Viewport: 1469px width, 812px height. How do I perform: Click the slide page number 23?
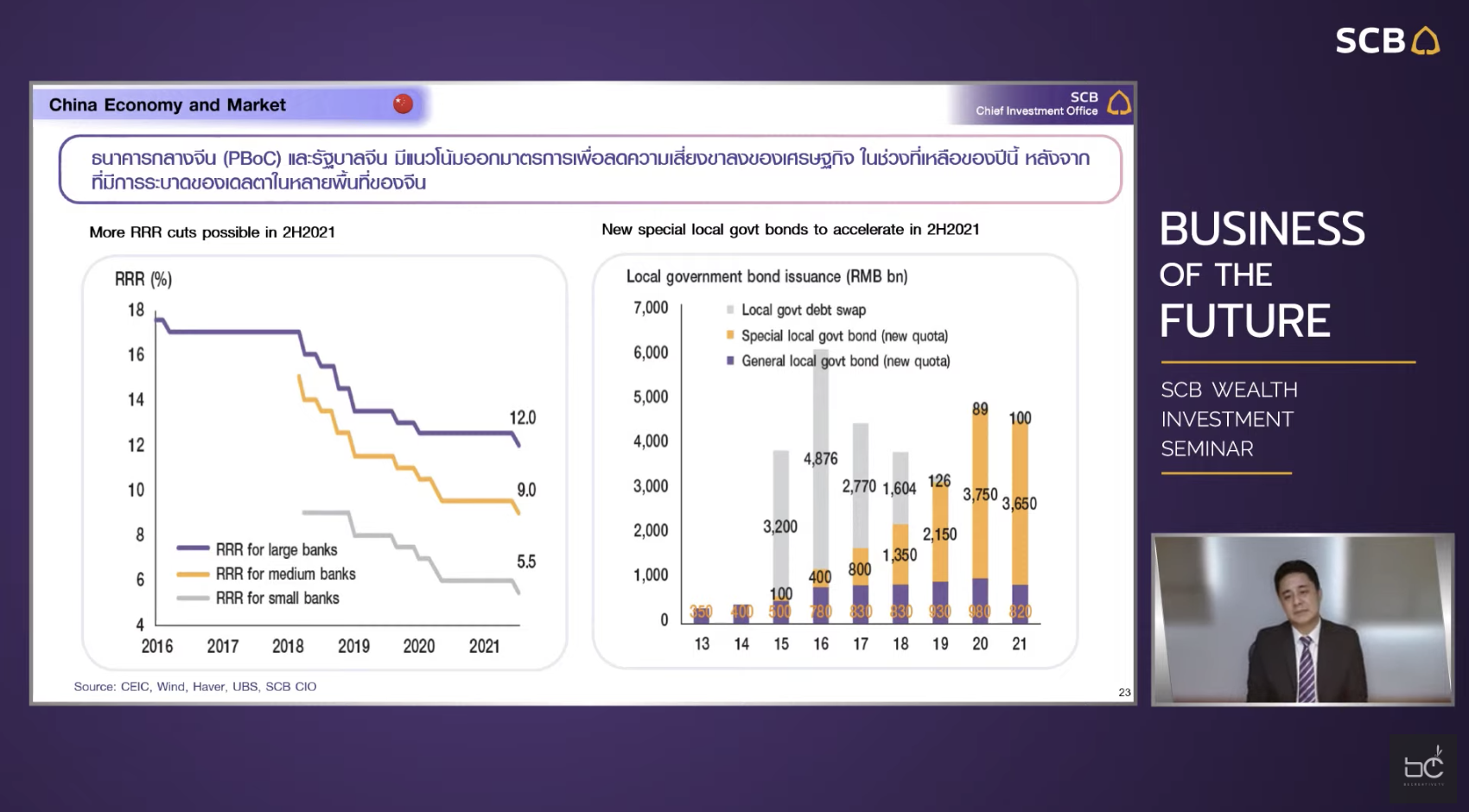click(1124, 692)
